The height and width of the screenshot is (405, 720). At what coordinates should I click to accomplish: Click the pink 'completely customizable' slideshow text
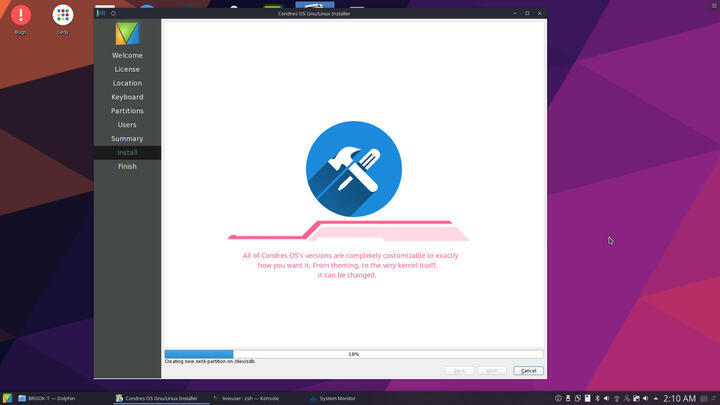click(350, 265)
